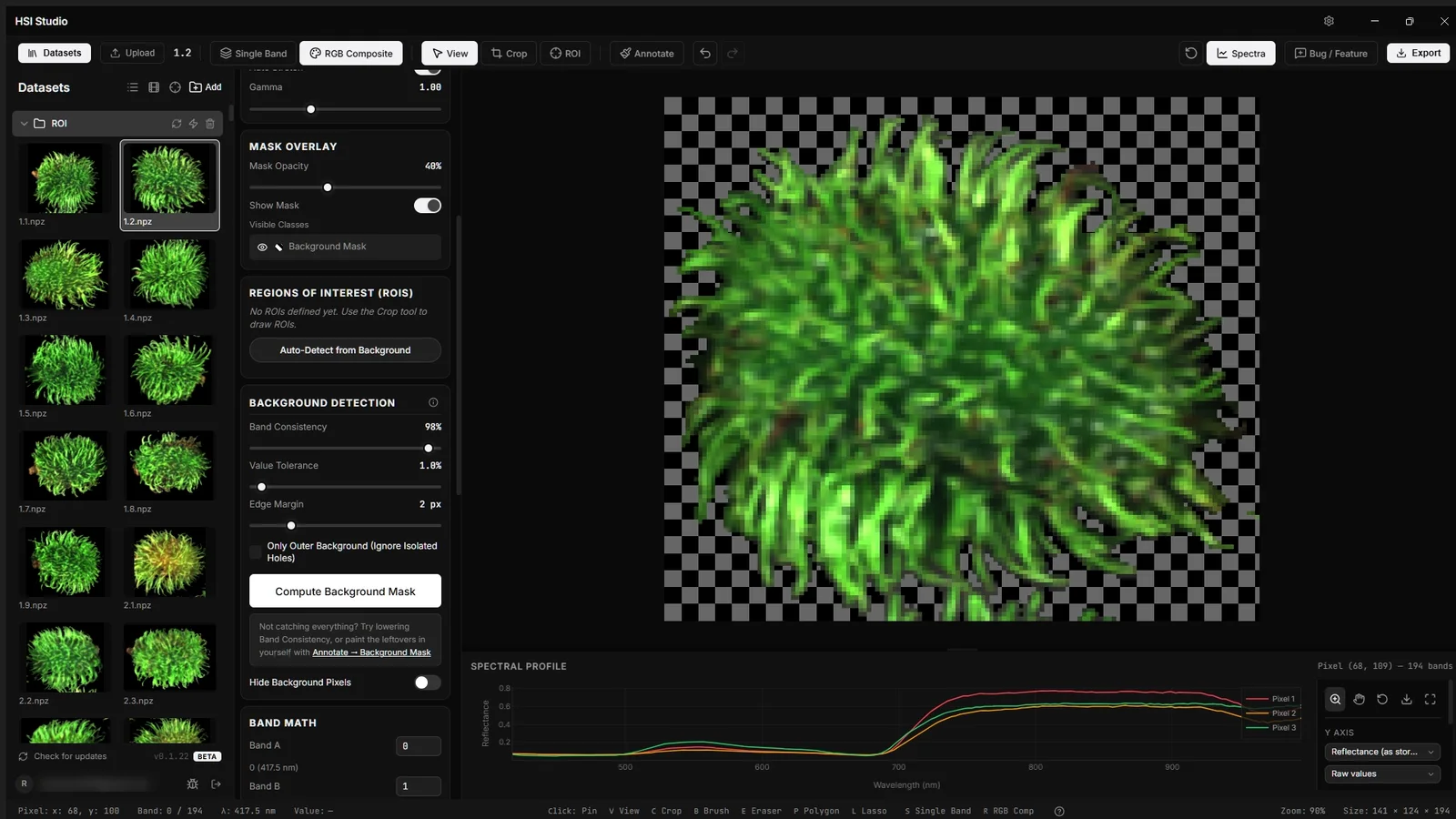Viewport: 1456px width, 819px height.
Task: Reset the spectral plot view
Action: pos(1382,699)
